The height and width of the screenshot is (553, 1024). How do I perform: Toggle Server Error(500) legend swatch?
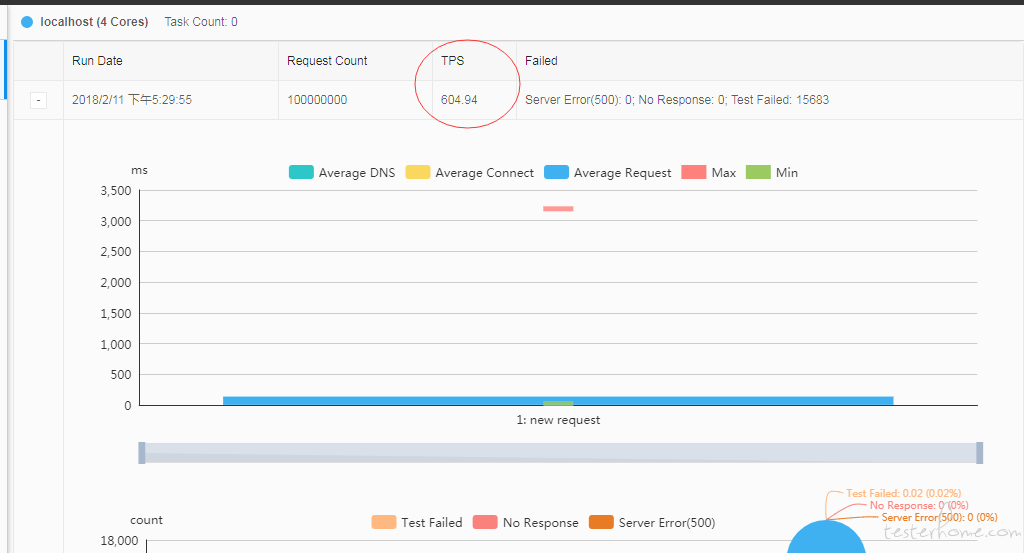coord(601,522)
